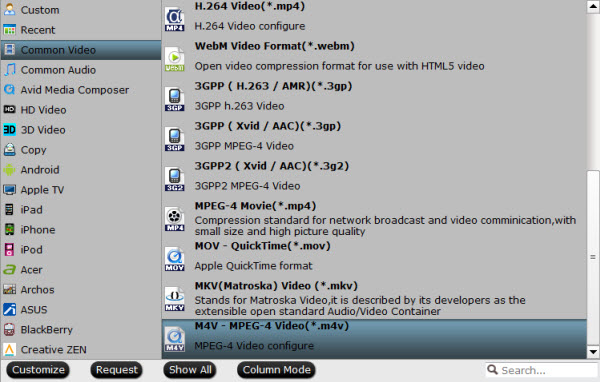Select the BlackBerry label
This screenshot has width=600, height=382.
(x=47, y=330)
